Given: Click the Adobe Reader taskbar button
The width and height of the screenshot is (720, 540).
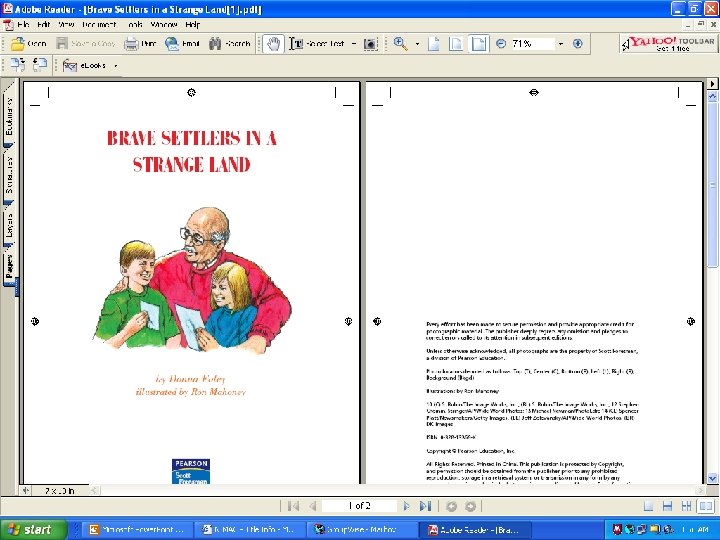Looking at the screenshot, I should 474,529.
